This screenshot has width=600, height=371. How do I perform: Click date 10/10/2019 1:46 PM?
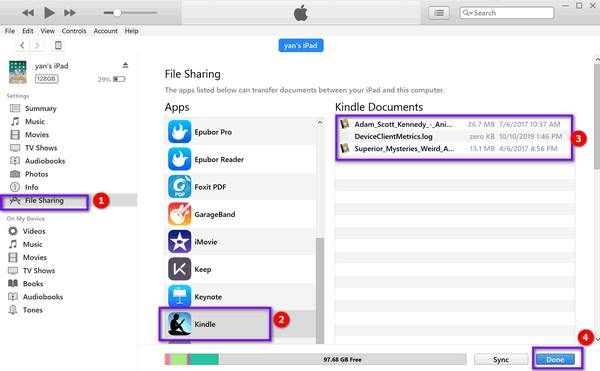[x=530, y=137]
